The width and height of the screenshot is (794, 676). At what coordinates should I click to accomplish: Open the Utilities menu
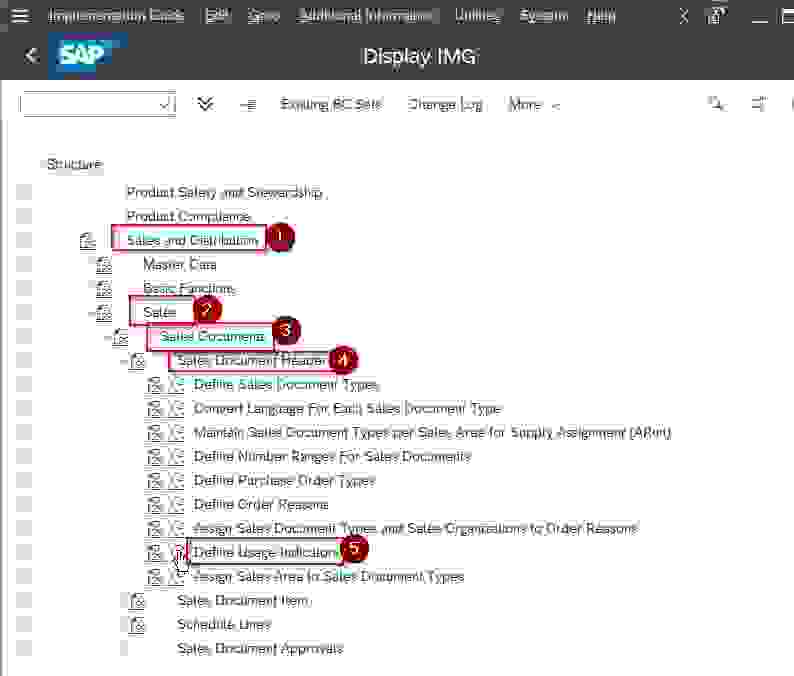477,16
